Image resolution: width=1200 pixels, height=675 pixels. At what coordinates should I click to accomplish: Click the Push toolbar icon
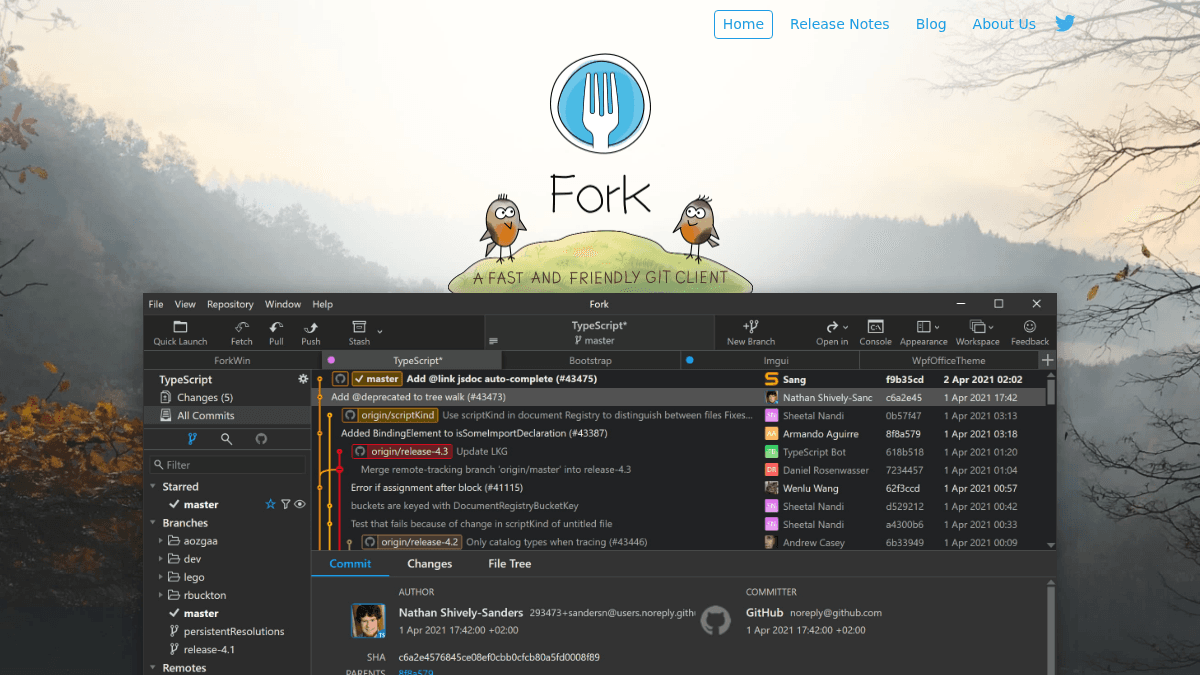point(311,327)
